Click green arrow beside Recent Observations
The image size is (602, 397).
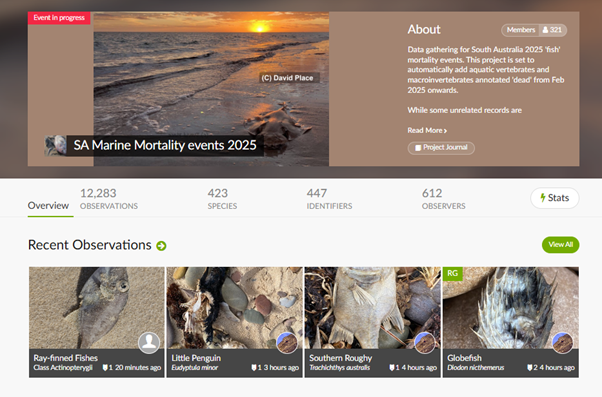161,246
